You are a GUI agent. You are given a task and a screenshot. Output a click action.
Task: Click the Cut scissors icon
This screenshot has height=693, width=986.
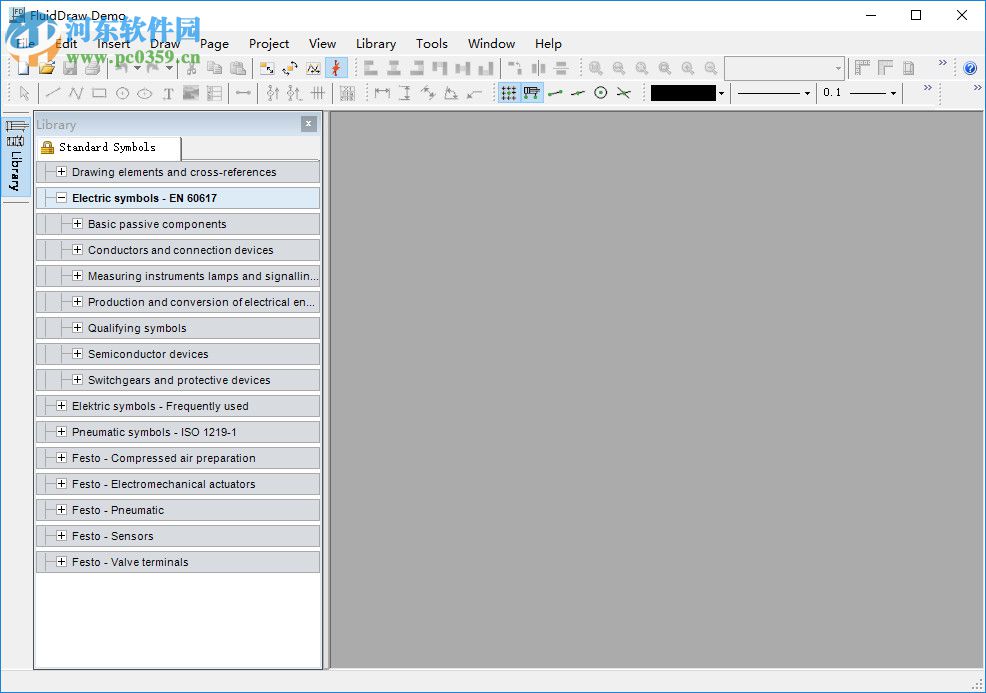click(190, 68)
